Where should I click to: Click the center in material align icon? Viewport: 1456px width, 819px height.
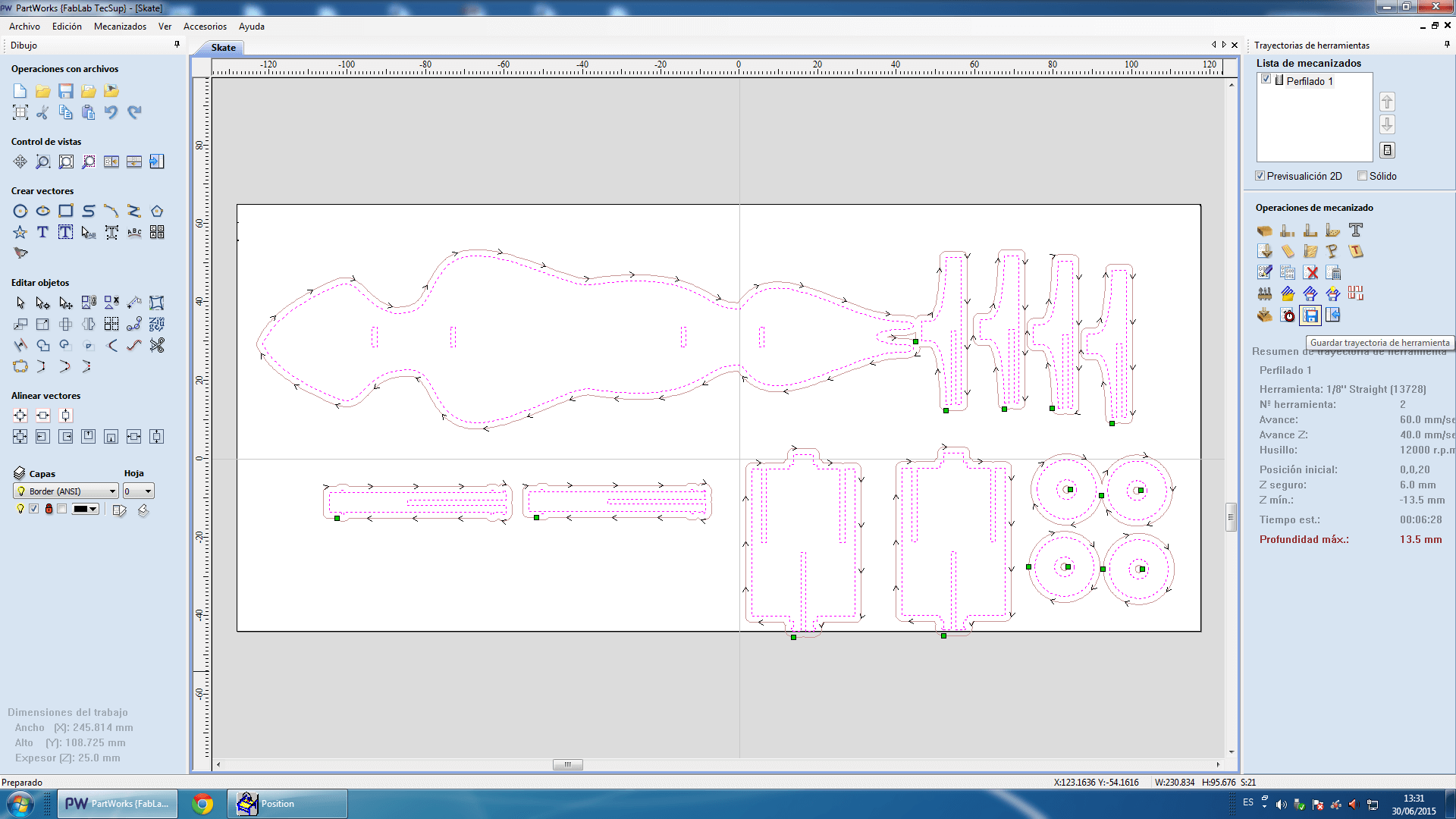(x=20, y=415)
